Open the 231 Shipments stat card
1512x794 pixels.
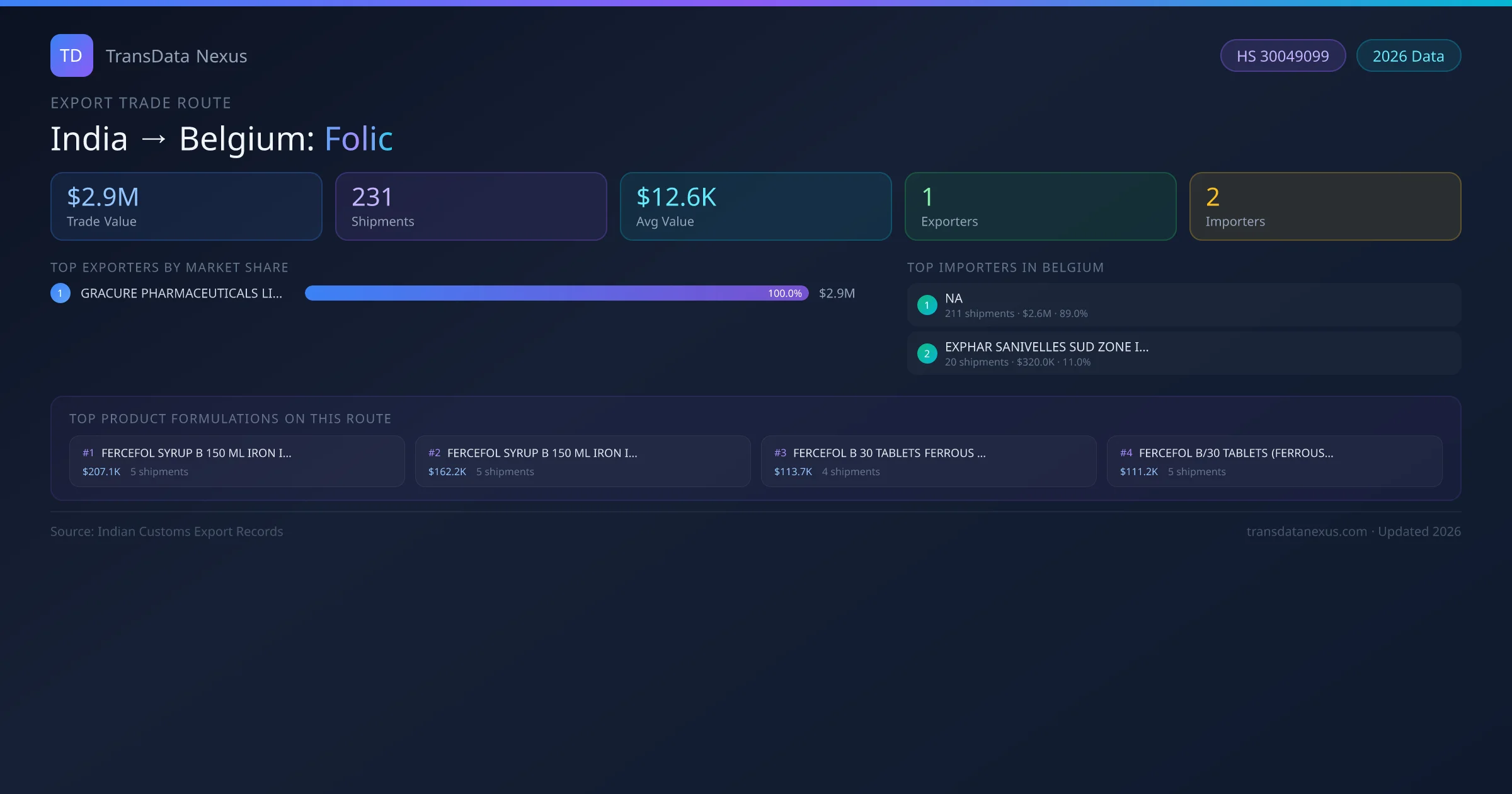tap(471, 206)
